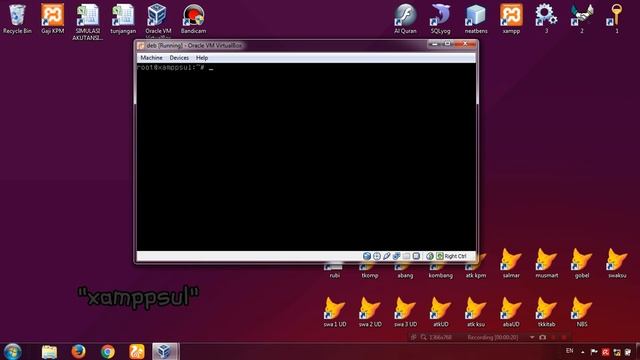The width and height of the screenshot is (640, 360).
Task: Click the mouse integration icon in VM status bar
Action: [x=429, y=256]
